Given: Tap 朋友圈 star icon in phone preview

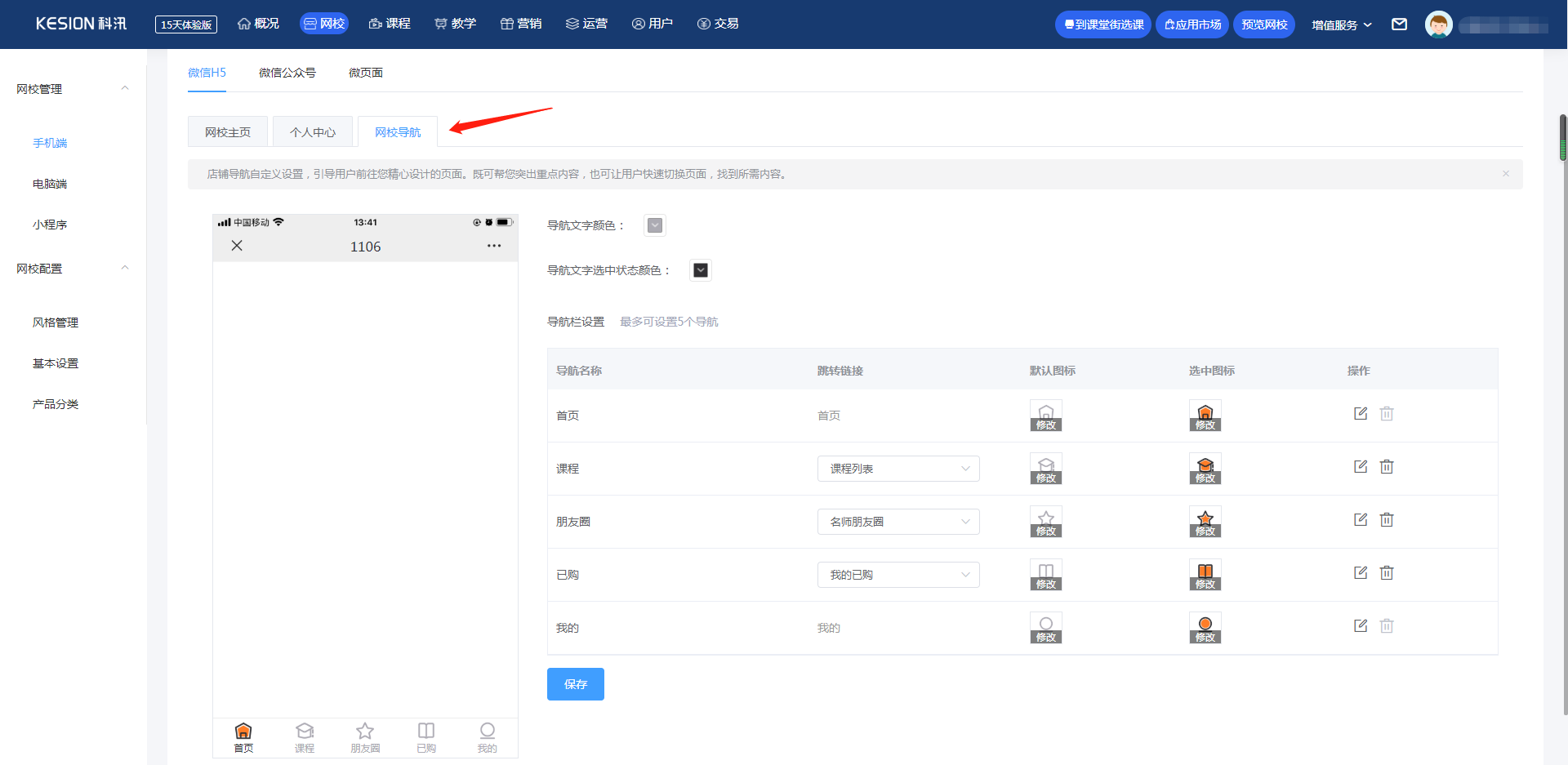Looking at the screenshot, I should click(365, 732).
